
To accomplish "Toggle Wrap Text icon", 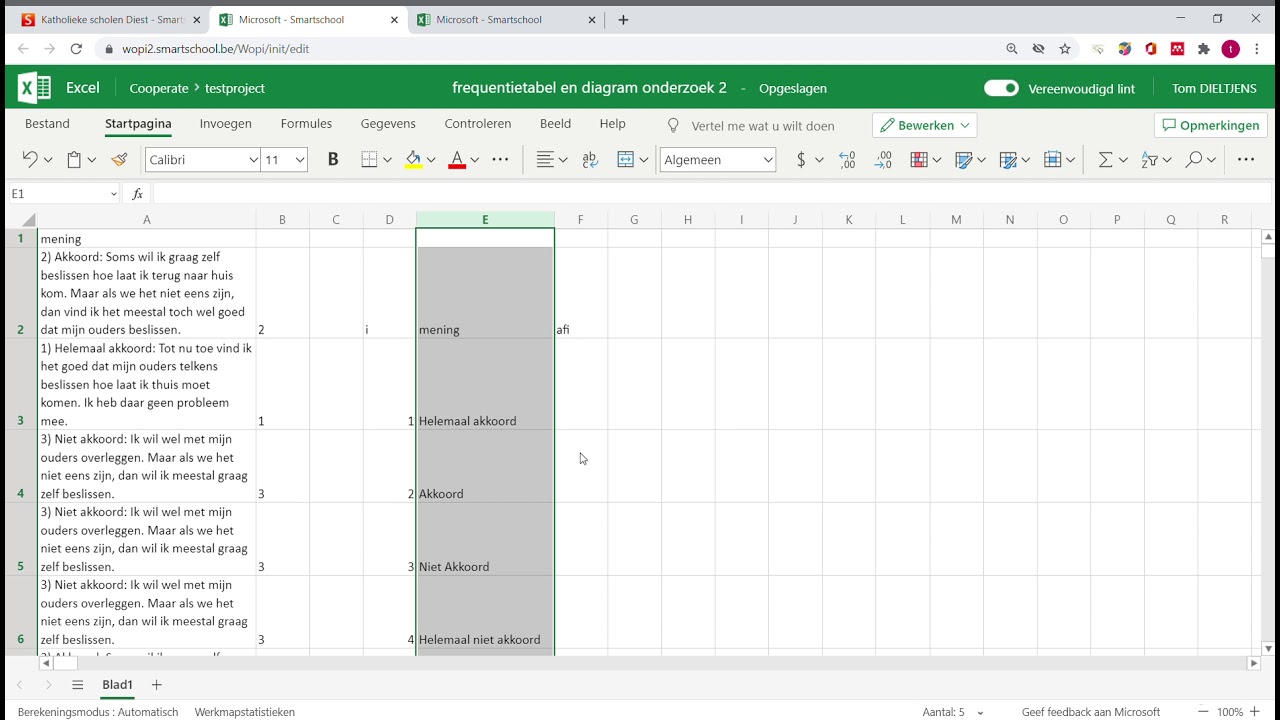I will click(590, 160).
